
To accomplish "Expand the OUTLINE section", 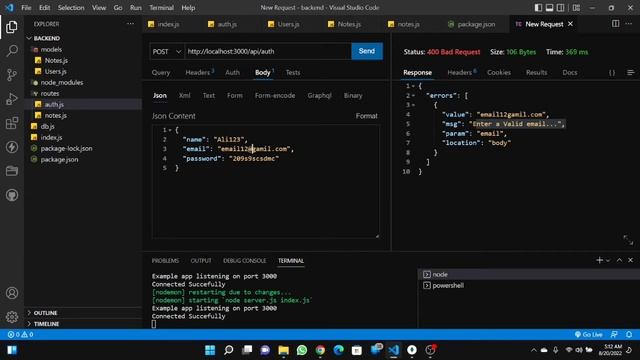I will [83, 313].
